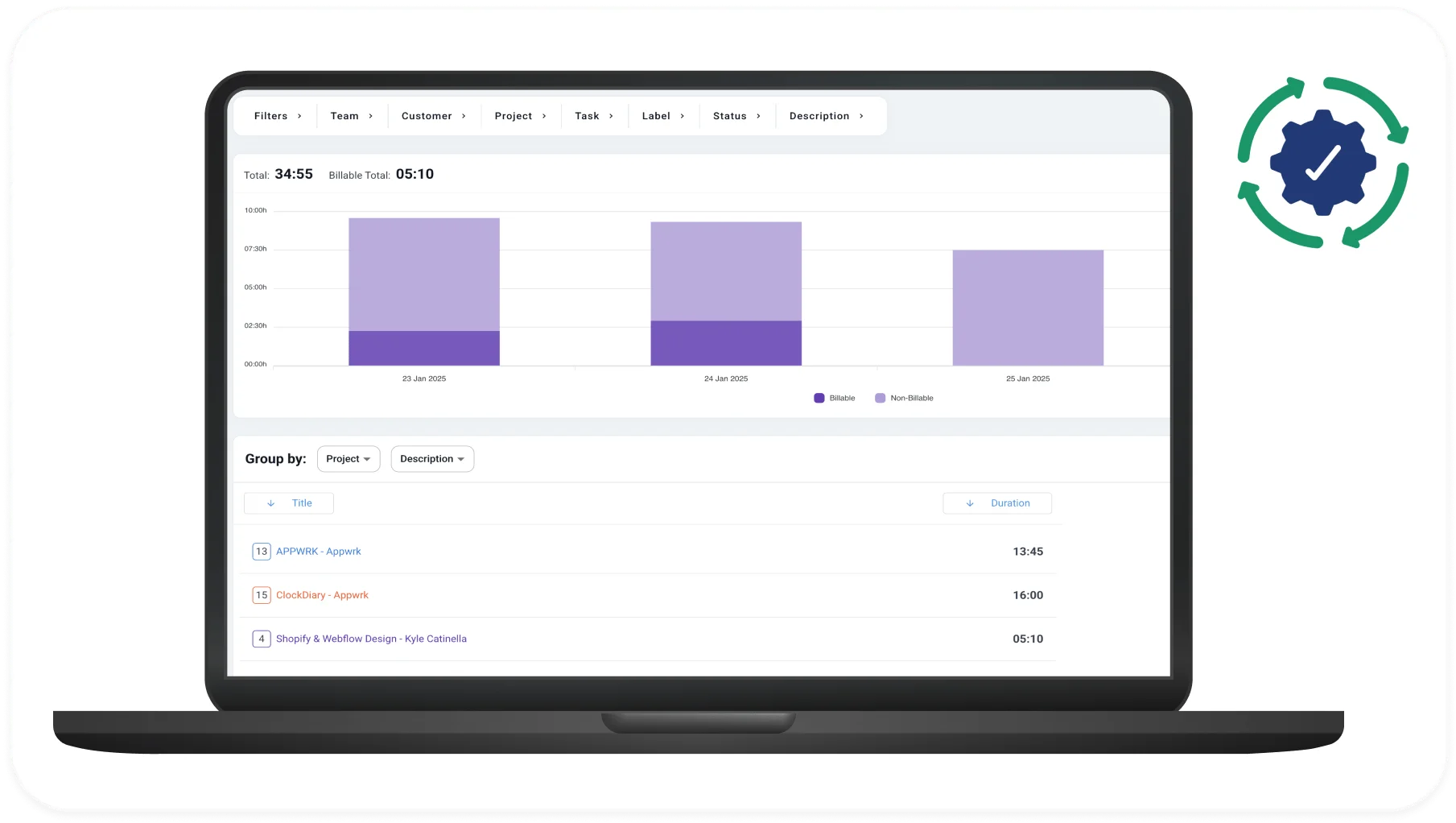
Task: Click the sort arrow next to Title
Action: (x=271, y=503)
